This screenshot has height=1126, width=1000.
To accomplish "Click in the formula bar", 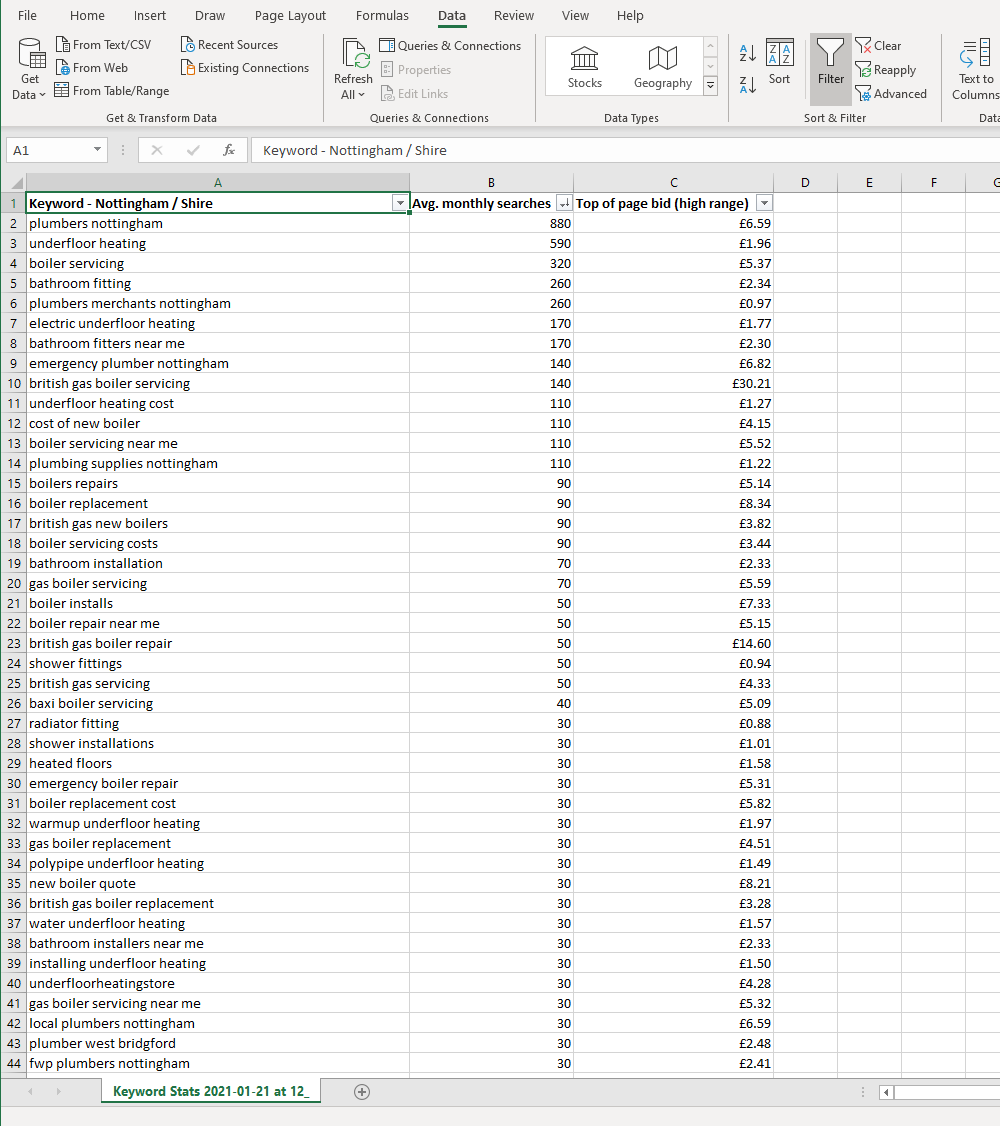I will (625, 150).
